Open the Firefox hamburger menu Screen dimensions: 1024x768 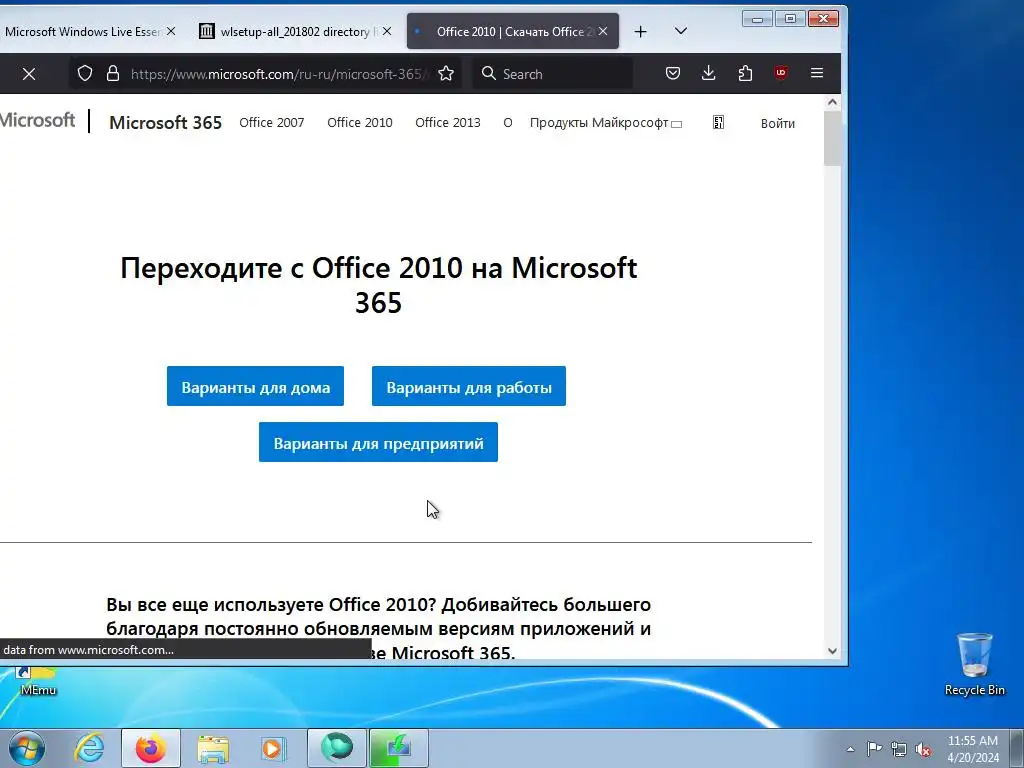point(817,73)
